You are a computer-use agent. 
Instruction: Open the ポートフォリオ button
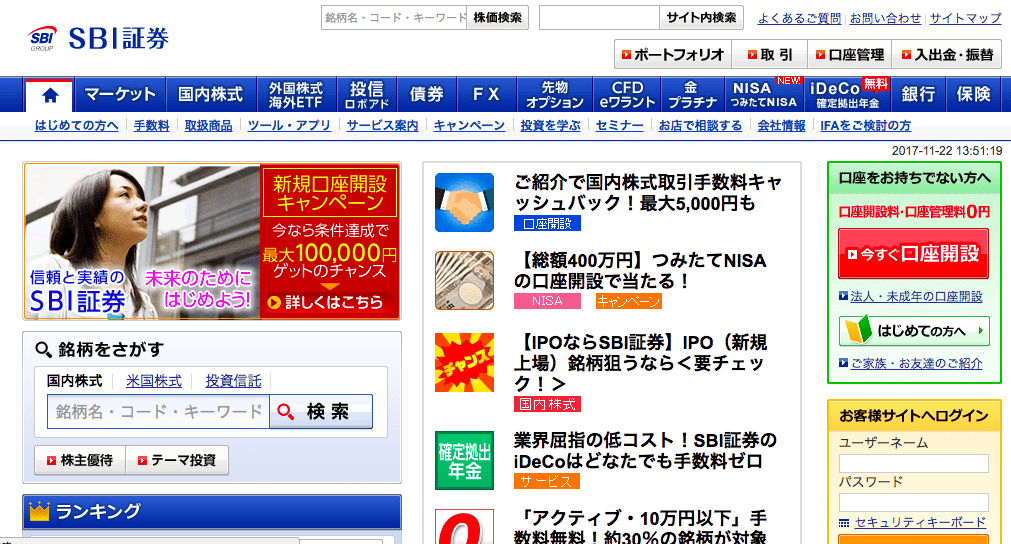point(672,54)
